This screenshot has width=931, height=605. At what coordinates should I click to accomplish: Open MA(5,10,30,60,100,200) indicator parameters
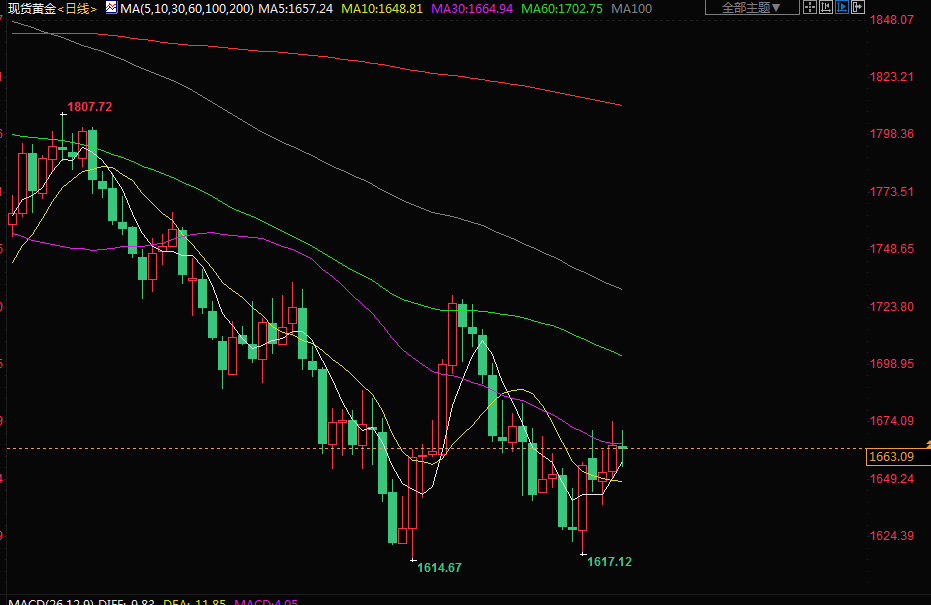point(184,8)
